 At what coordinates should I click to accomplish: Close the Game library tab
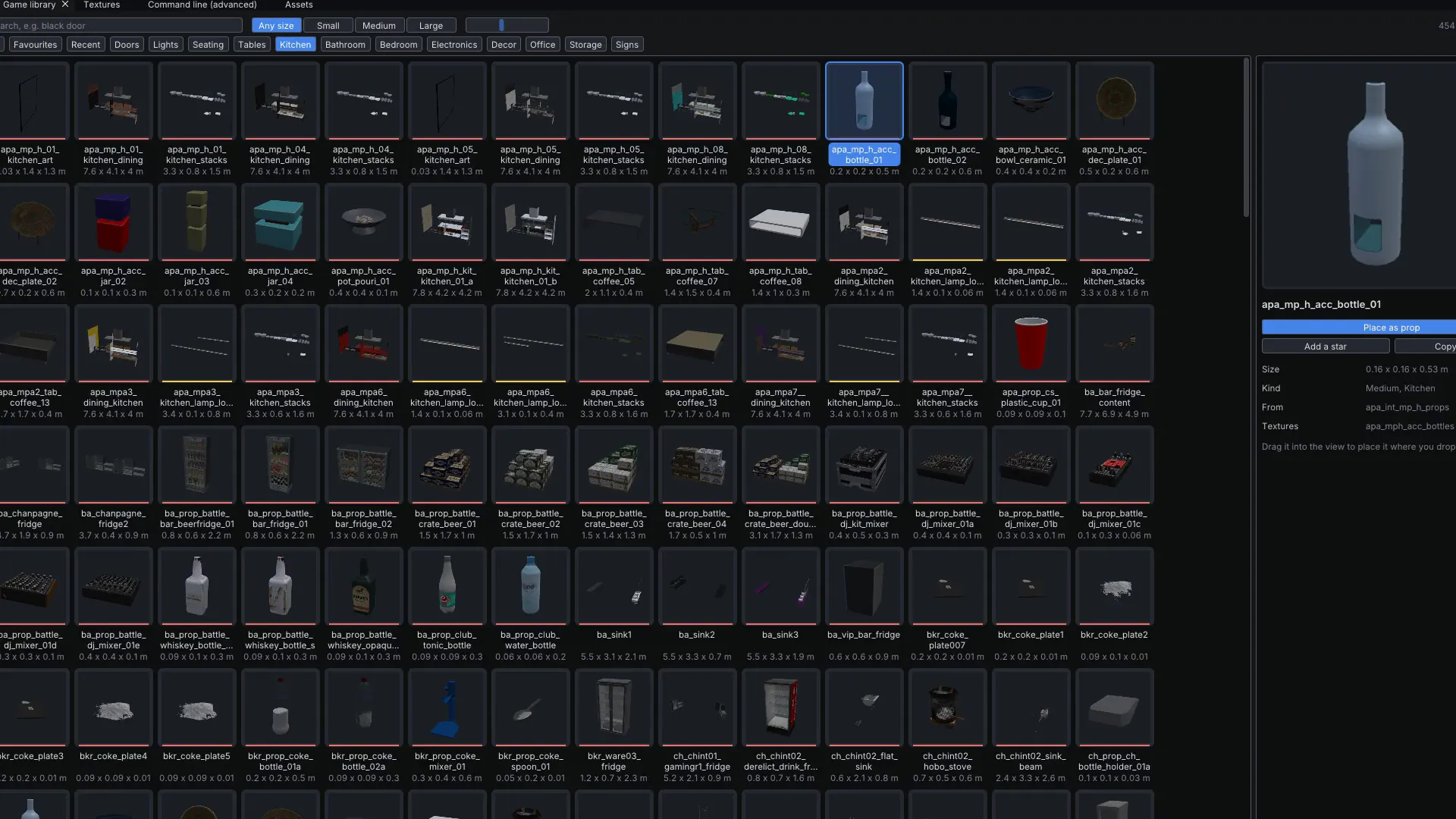click(x=65, y=5)
